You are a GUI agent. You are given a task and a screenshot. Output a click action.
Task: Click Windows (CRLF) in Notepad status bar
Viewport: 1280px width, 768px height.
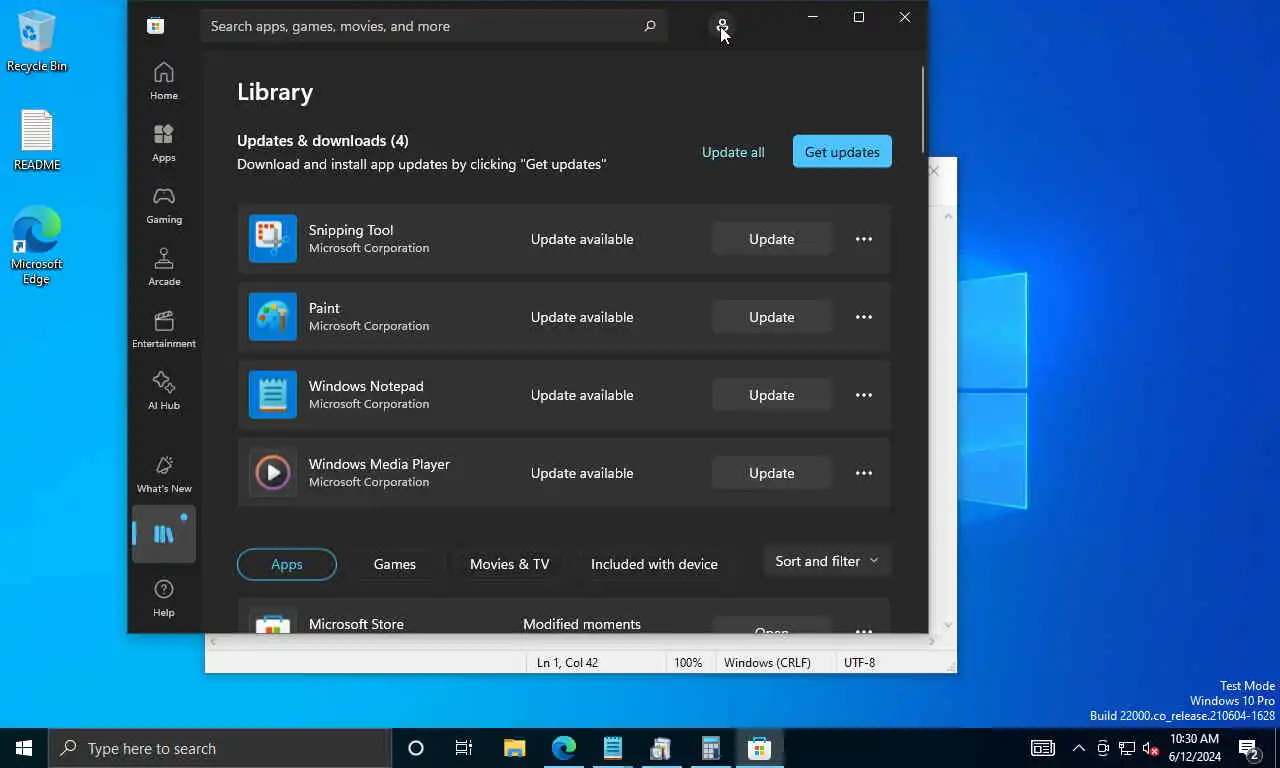[x=767, y=663]
